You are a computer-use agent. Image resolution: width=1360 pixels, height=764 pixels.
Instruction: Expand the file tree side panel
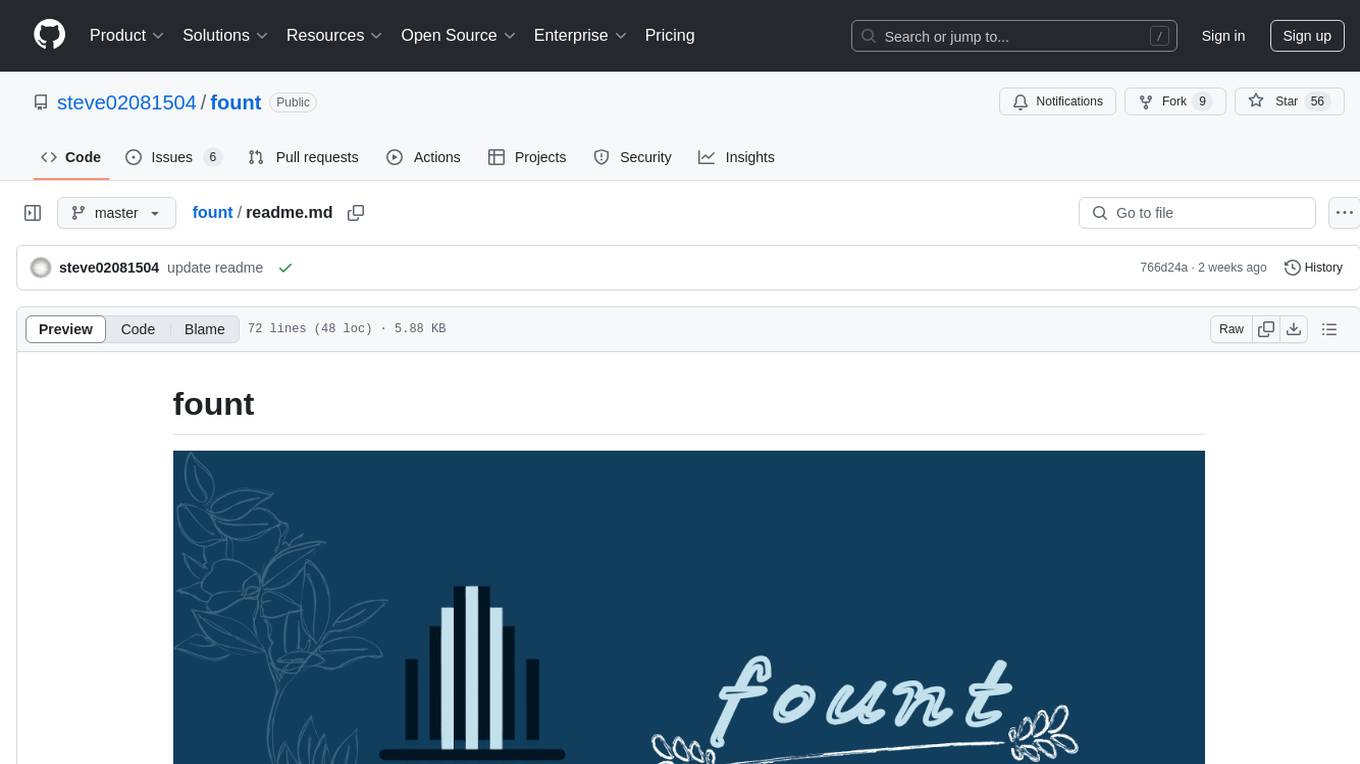[x=33, y=213]
